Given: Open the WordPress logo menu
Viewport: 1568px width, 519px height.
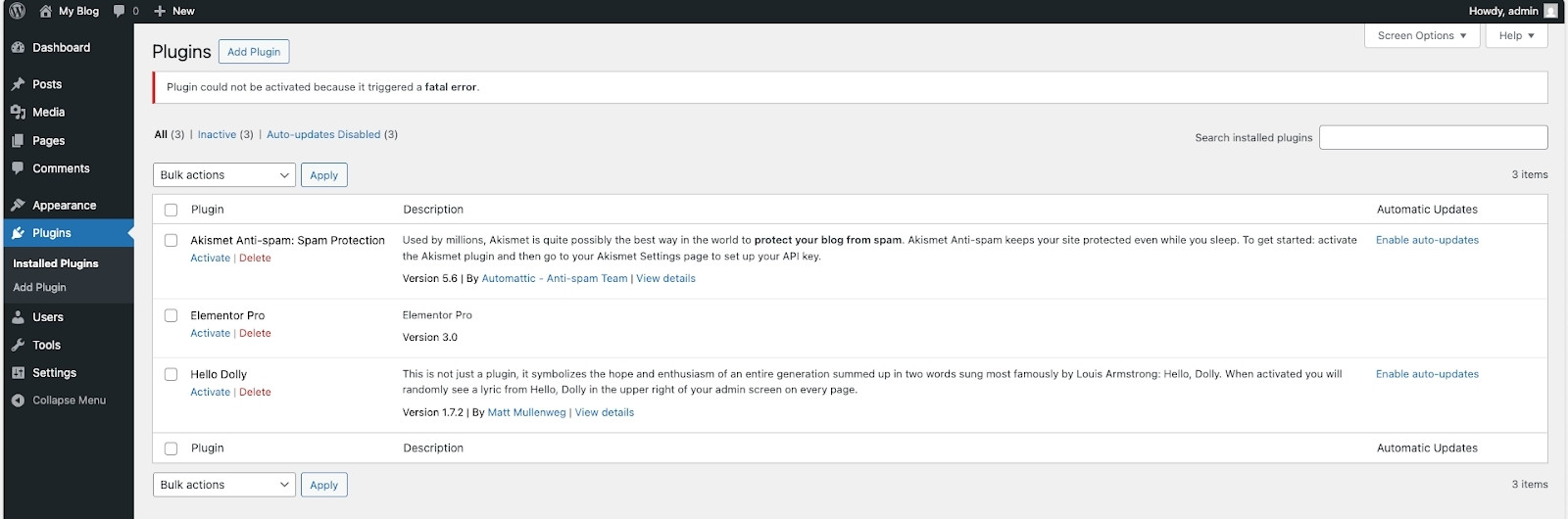Looking at the screenshot, I should (17, 11).
